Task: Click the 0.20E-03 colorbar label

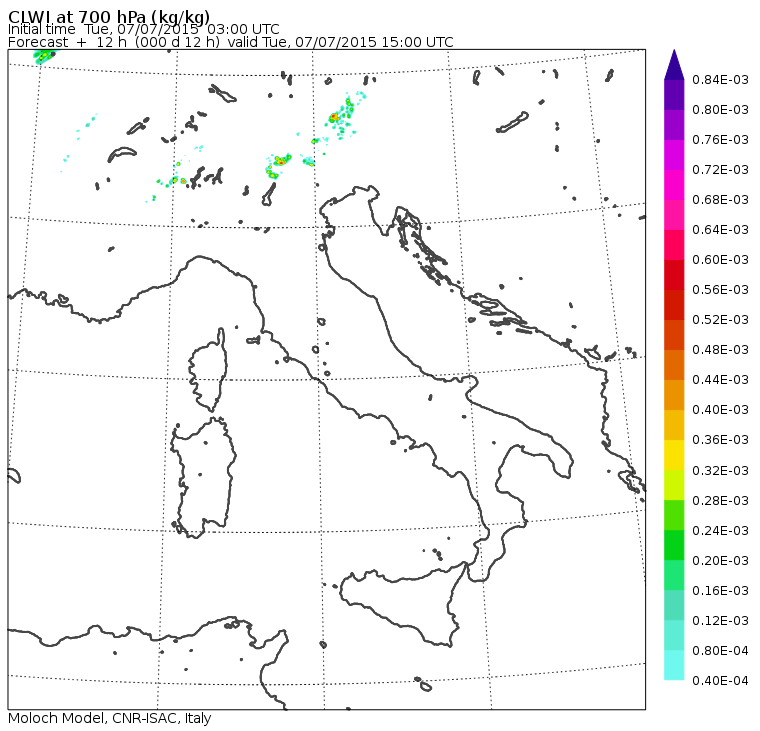Action: point(720,561)
